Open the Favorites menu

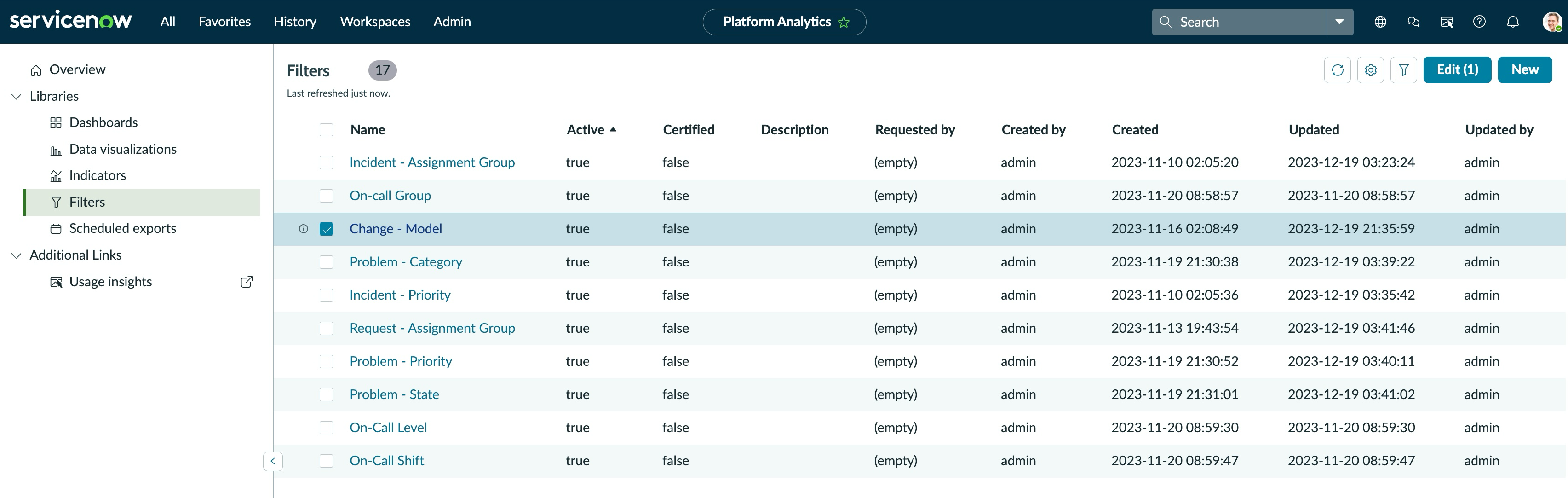click(x=224, y=22)
